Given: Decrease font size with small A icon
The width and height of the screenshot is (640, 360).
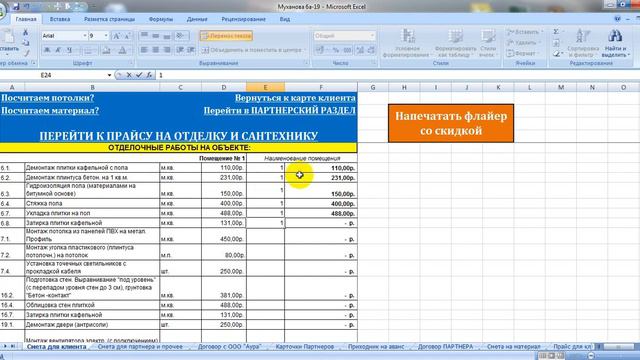Looking at the screenshot, I should pyautogui.click(x=127, y=36).
